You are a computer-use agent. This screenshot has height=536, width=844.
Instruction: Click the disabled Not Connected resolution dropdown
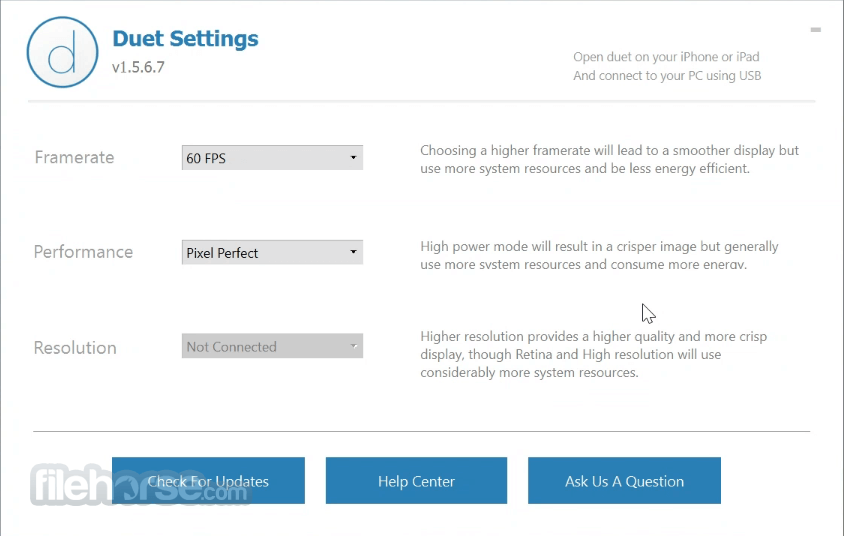coord(272,347)
